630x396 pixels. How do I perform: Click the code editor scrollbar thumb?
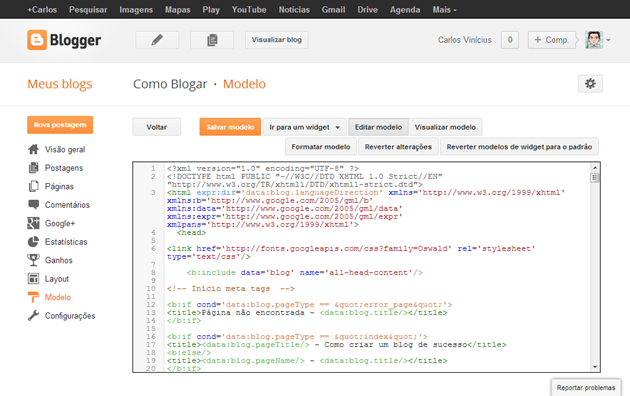pos(595,178)
